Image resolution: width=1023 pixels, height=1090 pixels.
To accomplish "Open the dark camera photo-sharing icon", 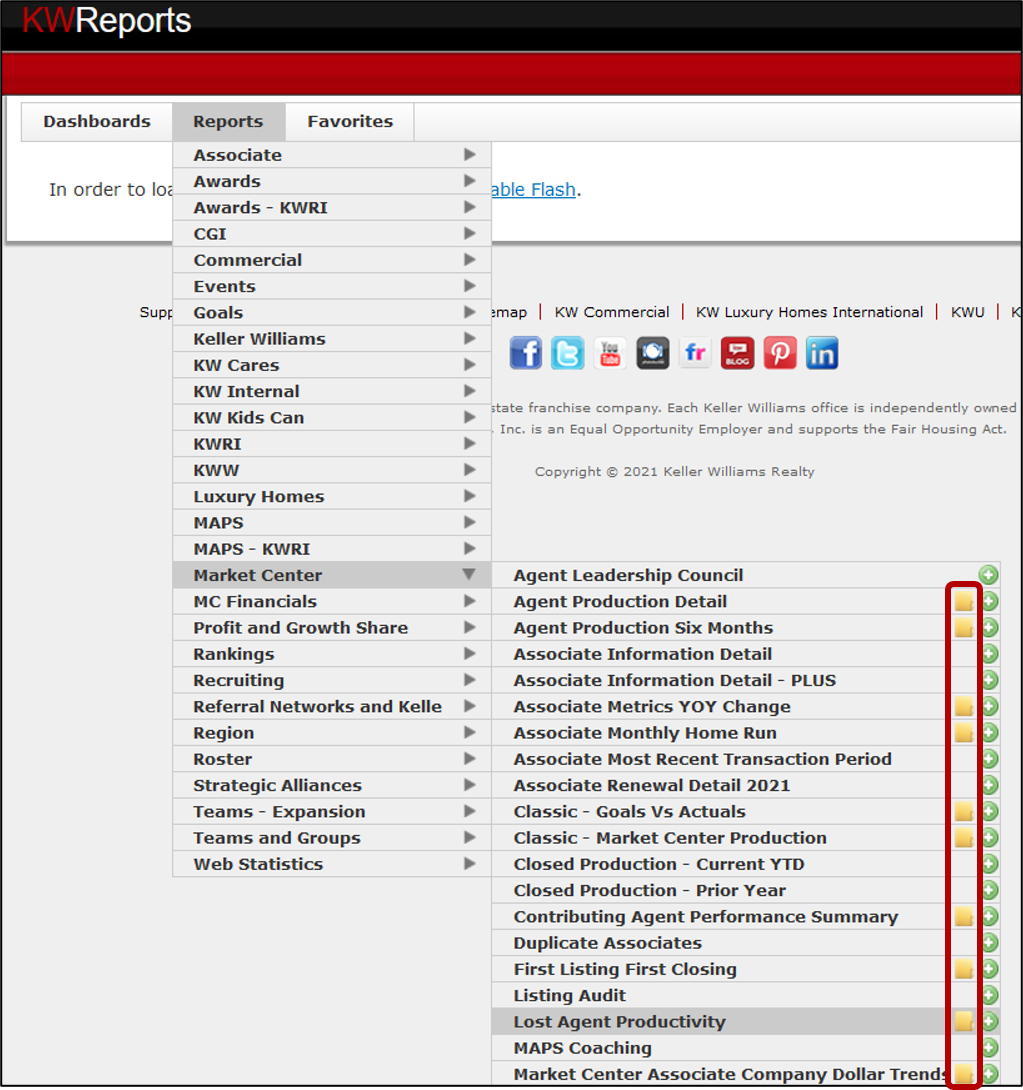I will 653,353.
